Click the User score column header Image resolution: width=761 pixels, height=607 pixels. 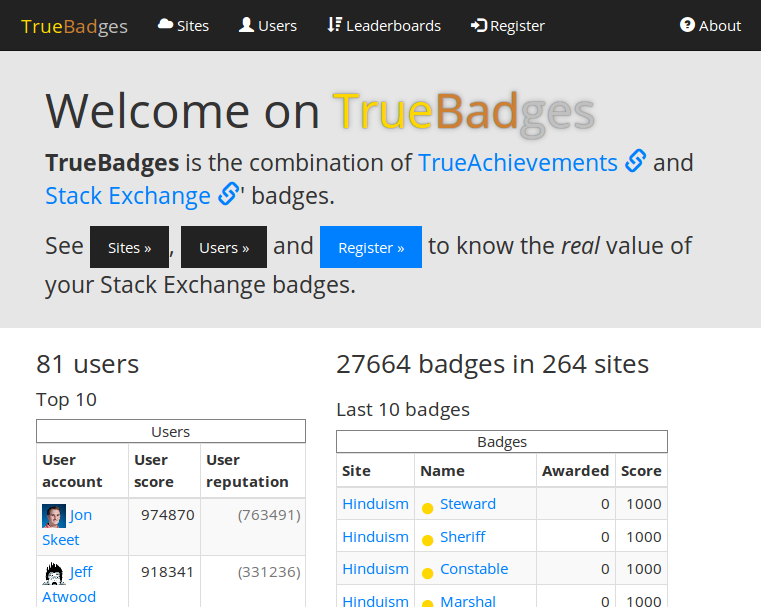[165, 471]
